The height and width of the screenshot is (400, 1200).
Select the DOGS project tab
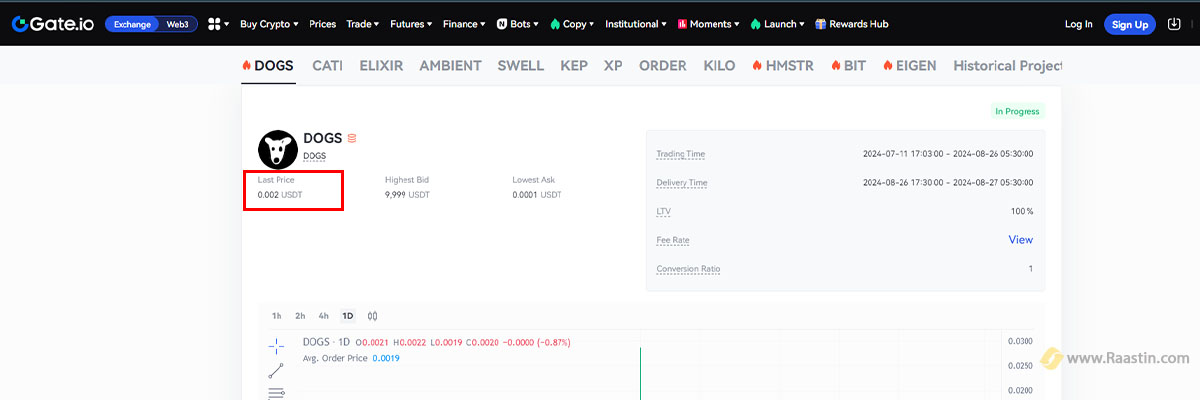(268, 66)
